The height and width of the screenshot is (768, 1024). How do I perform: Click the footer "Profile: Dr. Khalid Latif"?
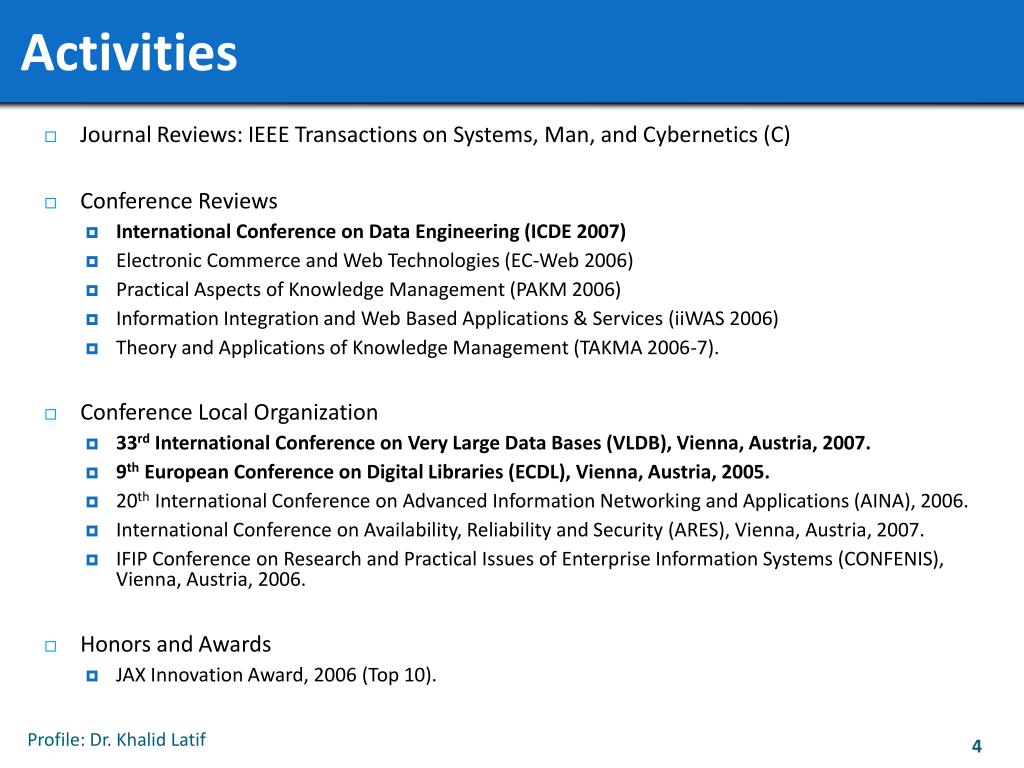click(x=116, y=740)
